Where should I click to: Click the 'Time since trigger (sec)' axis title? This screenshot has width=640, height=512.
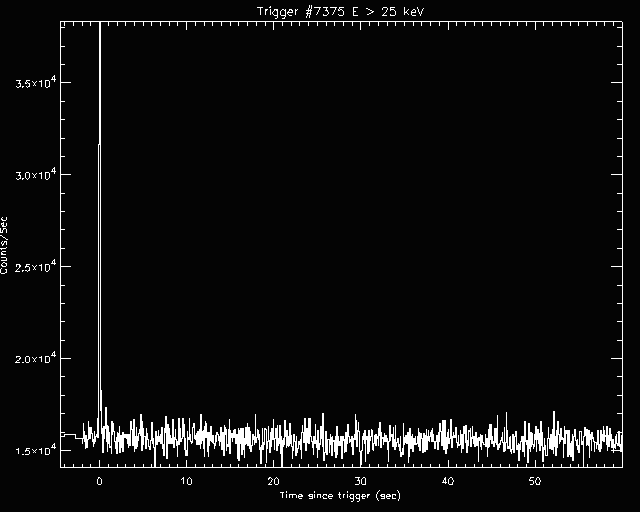click(x=340, y=496)
